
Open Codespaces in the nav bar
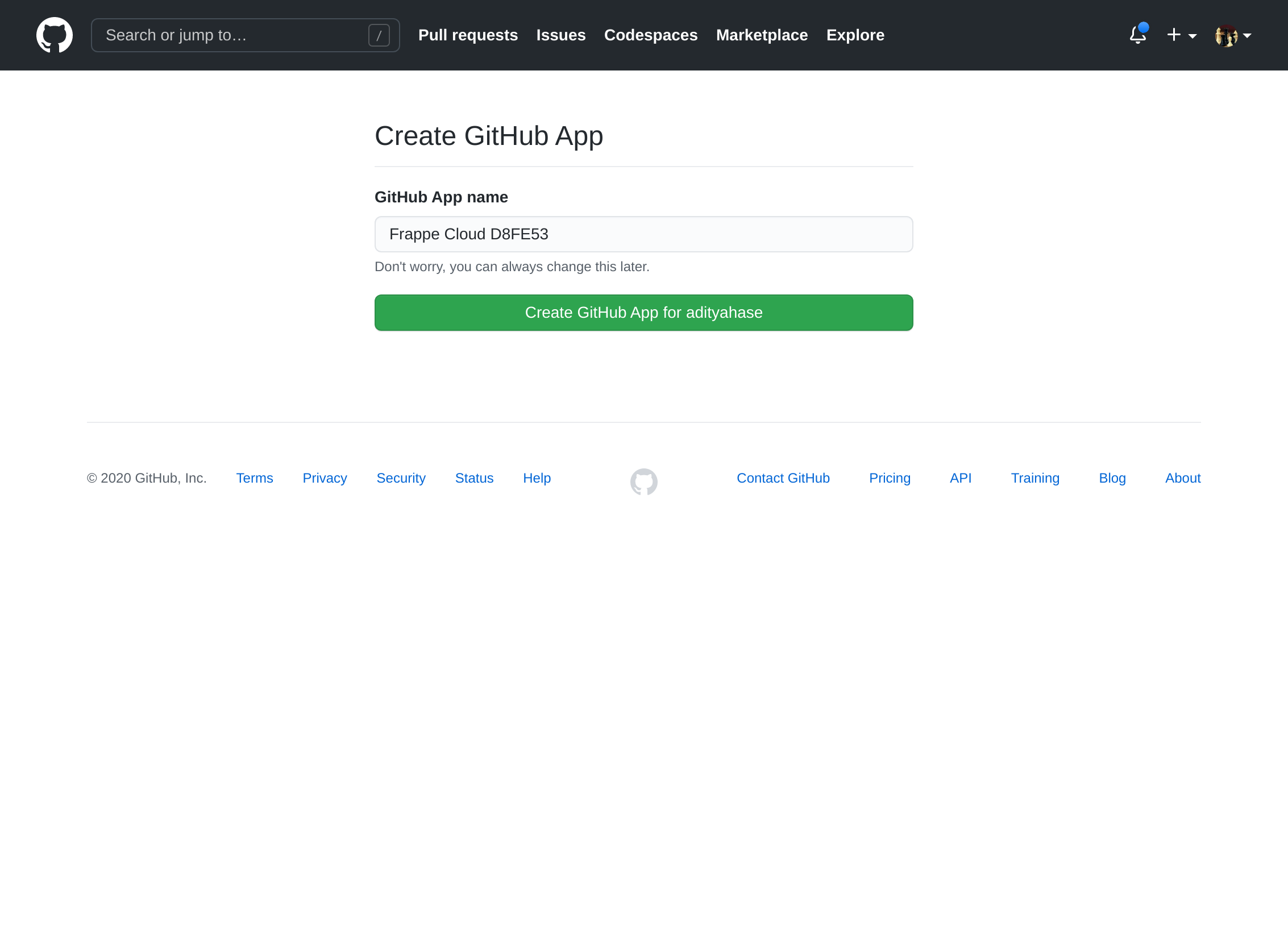[651, 35]
